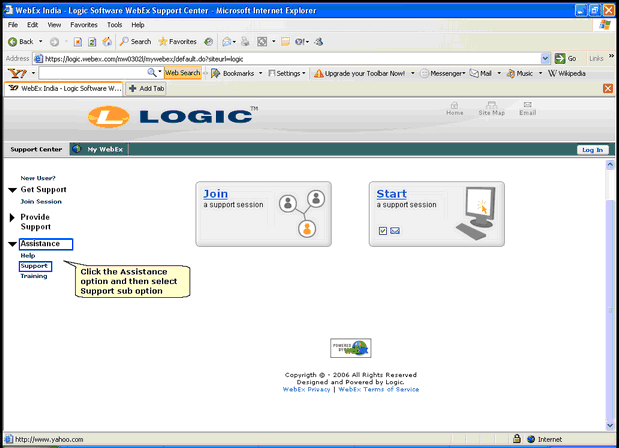Click the Stop loading icon

78,41
